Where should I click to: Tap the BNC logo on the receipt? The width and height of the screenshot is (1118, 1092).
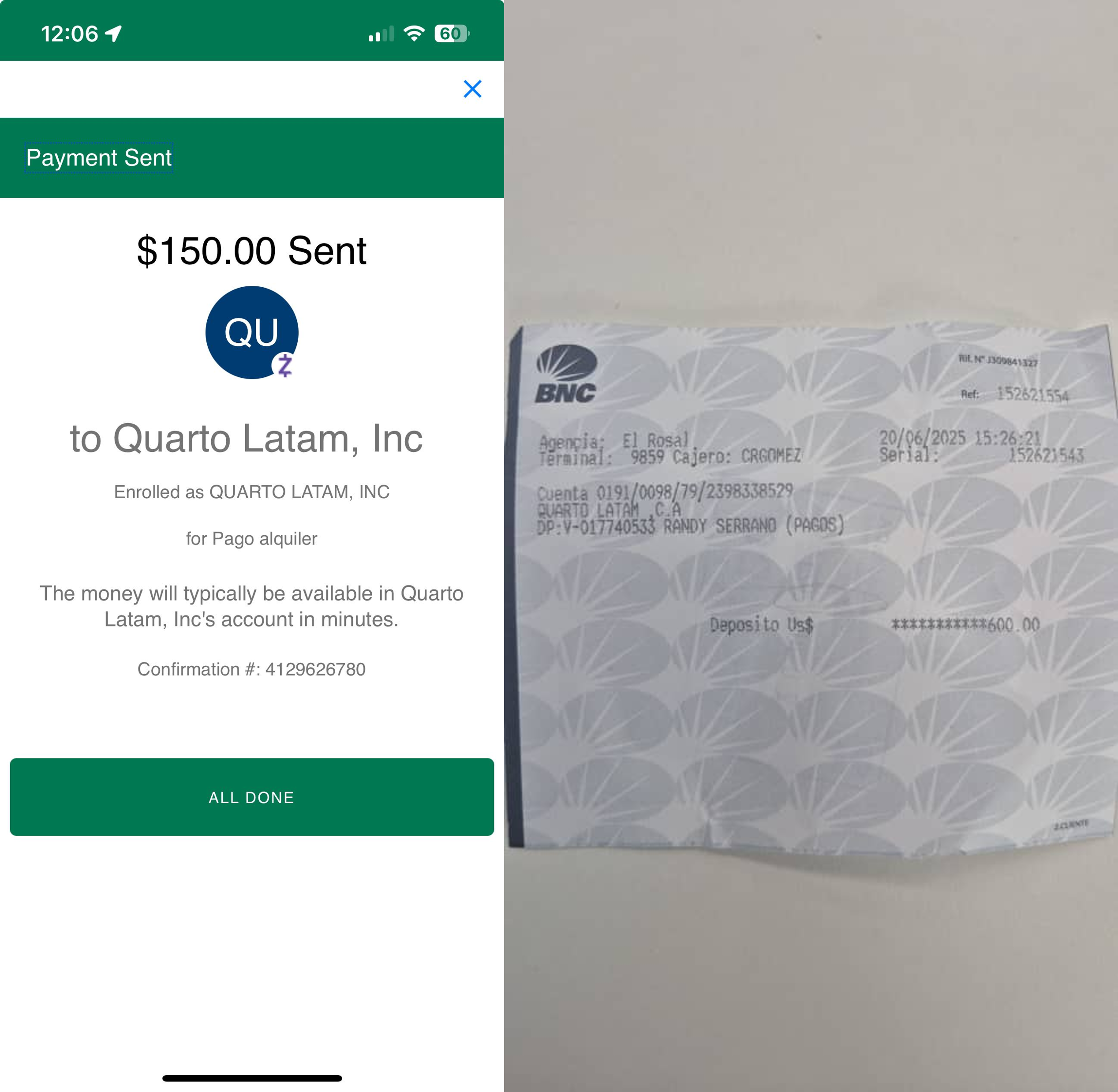tap(566, 374)
